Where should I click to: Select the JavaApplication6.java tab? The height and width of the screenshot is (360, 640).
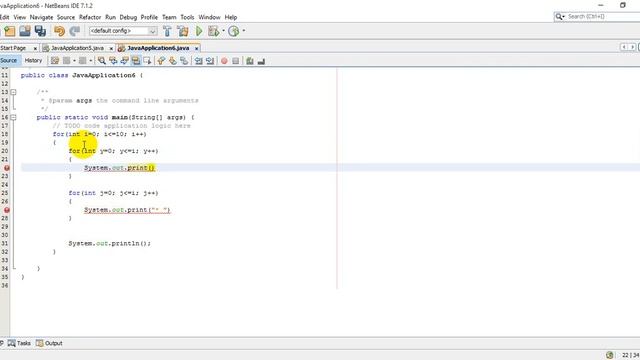(x=158, y=48)
